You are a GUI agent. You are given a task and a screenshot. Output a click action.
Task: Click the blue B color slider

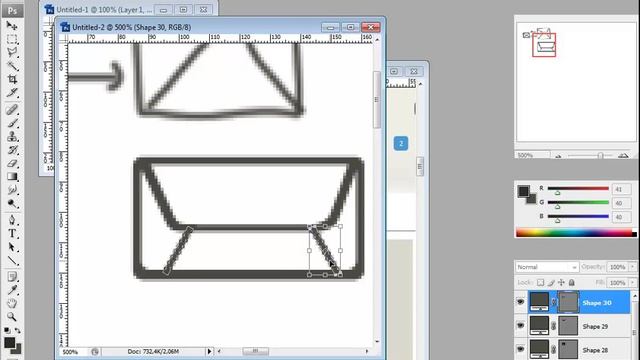(578, 216)
